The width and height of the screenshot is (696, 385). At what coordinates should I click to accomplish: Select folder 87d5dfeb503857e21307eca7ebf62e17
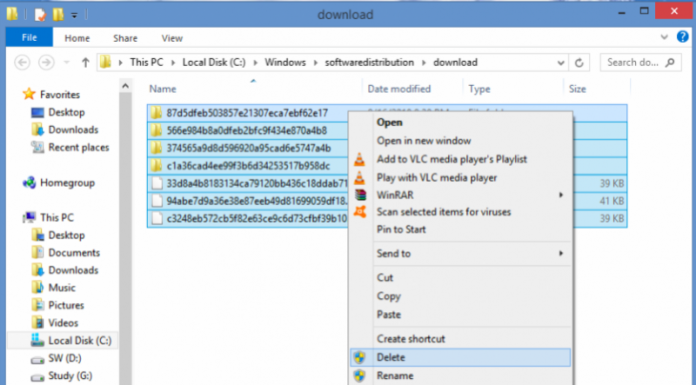click(x=247, y=113)
